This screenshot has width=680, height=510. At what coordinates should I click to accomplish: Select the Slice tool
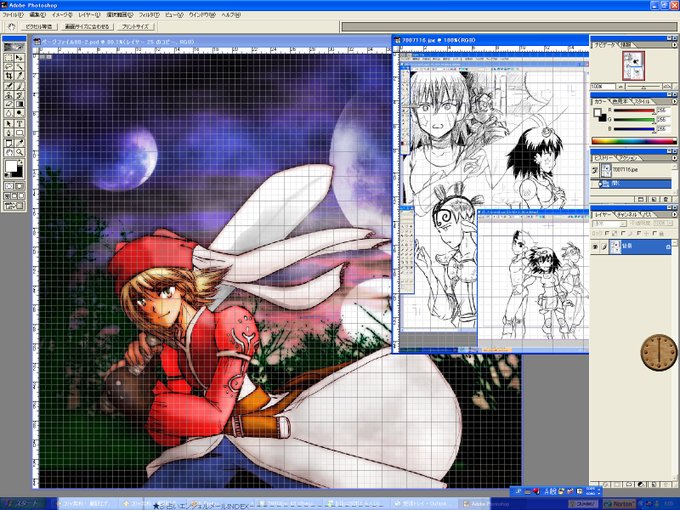point(19,76)
